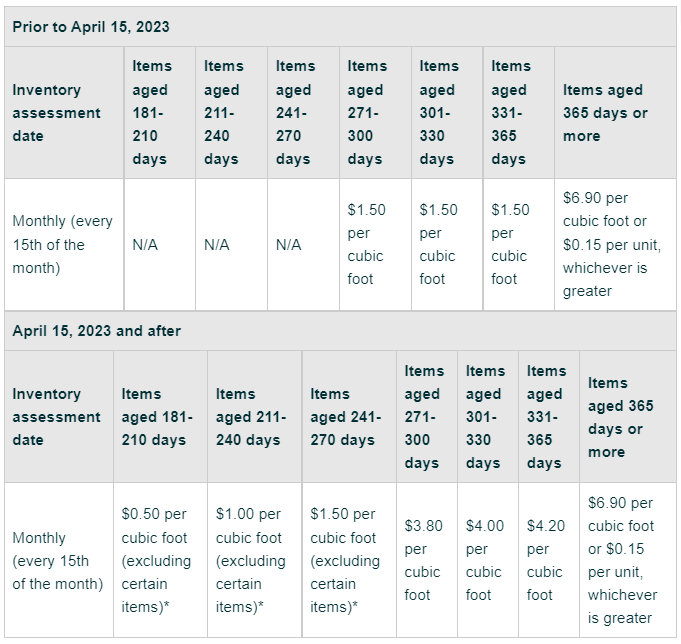Select lower table 'Items aged 365 days or more' header
This screenshot has width=681, height=644.
pos(628,417)
